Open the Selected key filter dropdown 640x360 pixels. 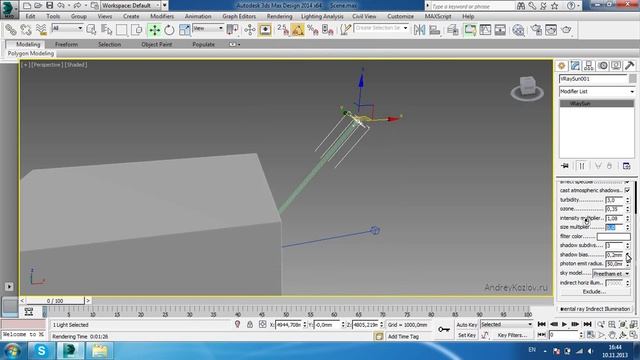click(x=507, y=324)
